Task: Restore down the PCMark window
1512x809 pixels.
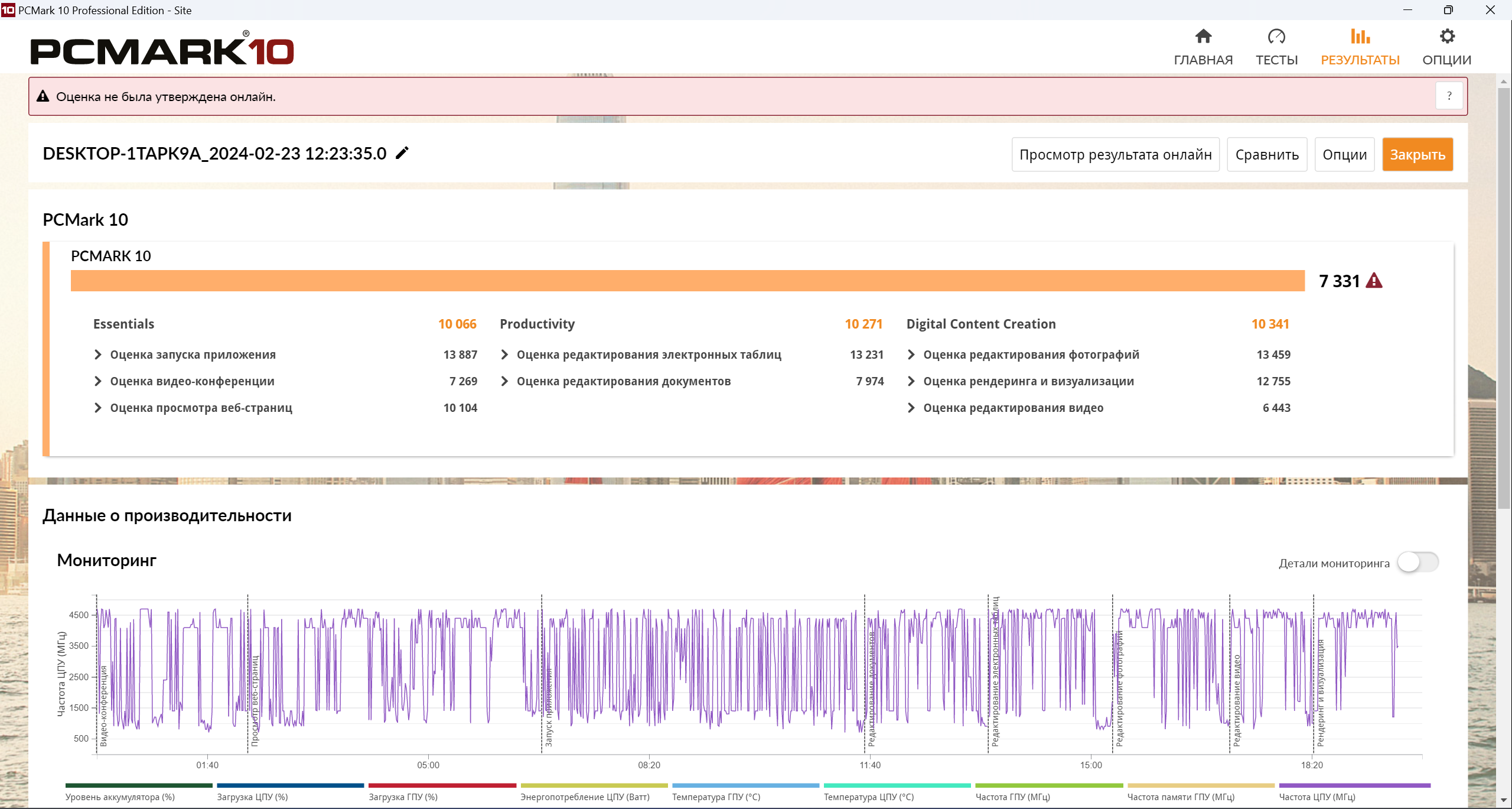Action: coord(1448,10)
